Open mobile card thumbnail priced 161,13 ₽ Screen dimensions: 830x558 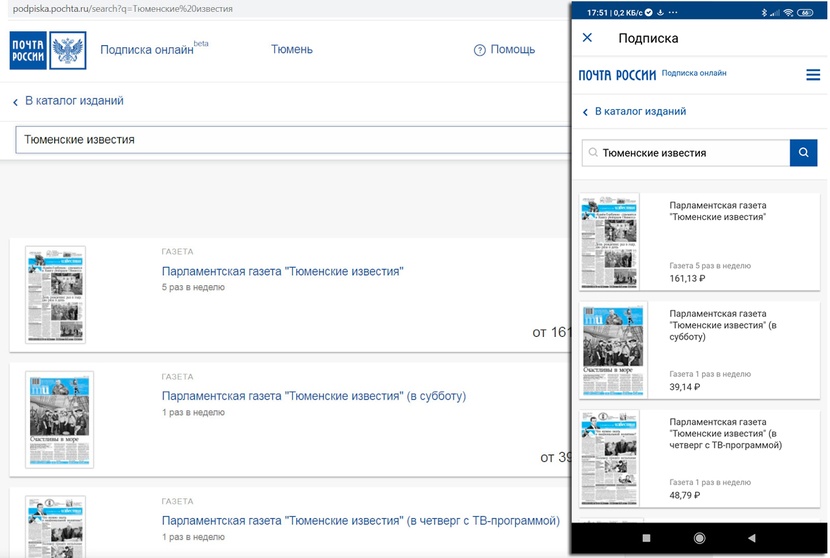click(x=609, y=241)
